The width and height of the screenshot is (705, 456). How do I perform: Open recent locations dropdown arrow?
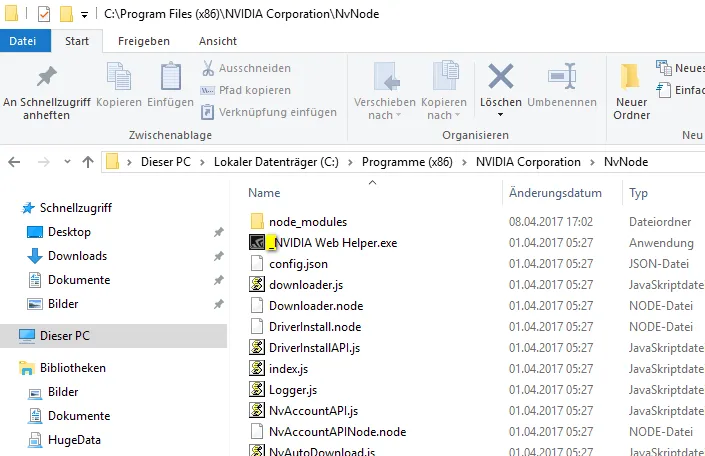click(x=67, y=161)
